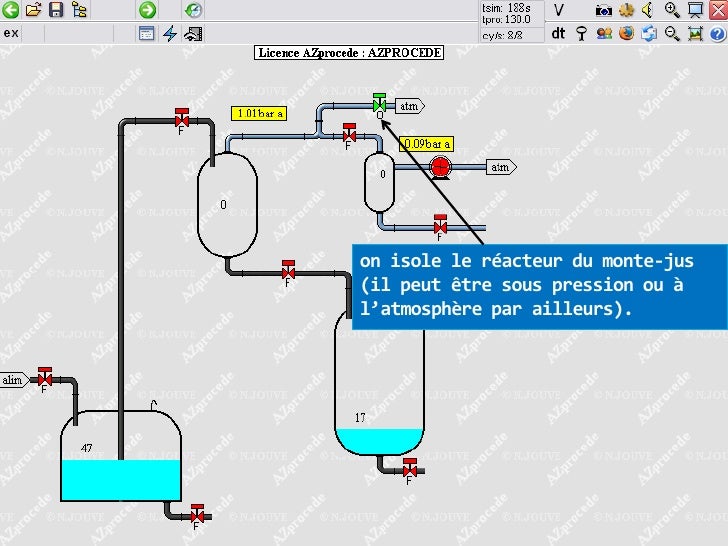Click the 'alim' feed inlet label
This screenshot has width=728, height=546.
click(x=14, y=380)
